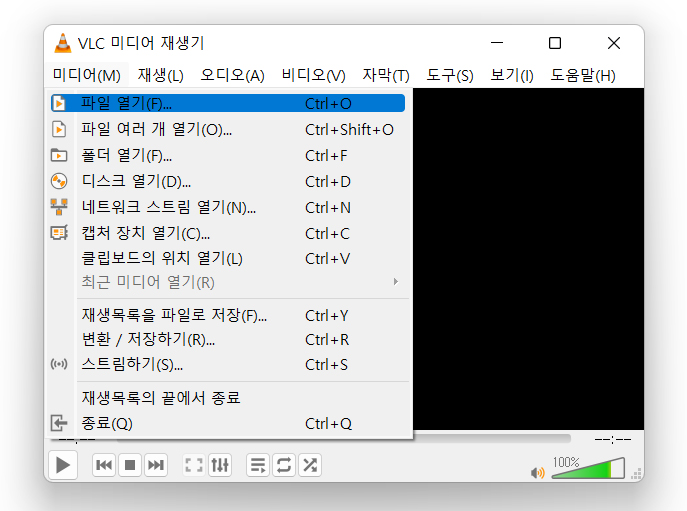The width and height of the screenshot is (687, 511).
Task: Click the network stream icon
Action: coord(59,207)
